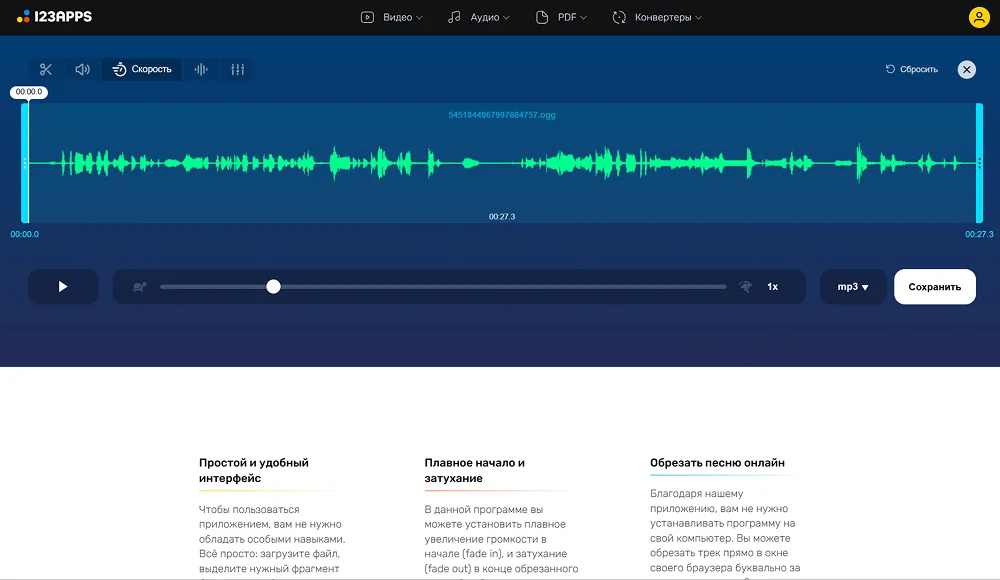1000x580 pixels.
Task: Click the right trim handle of waveform
Action: (x=979, y=163)
